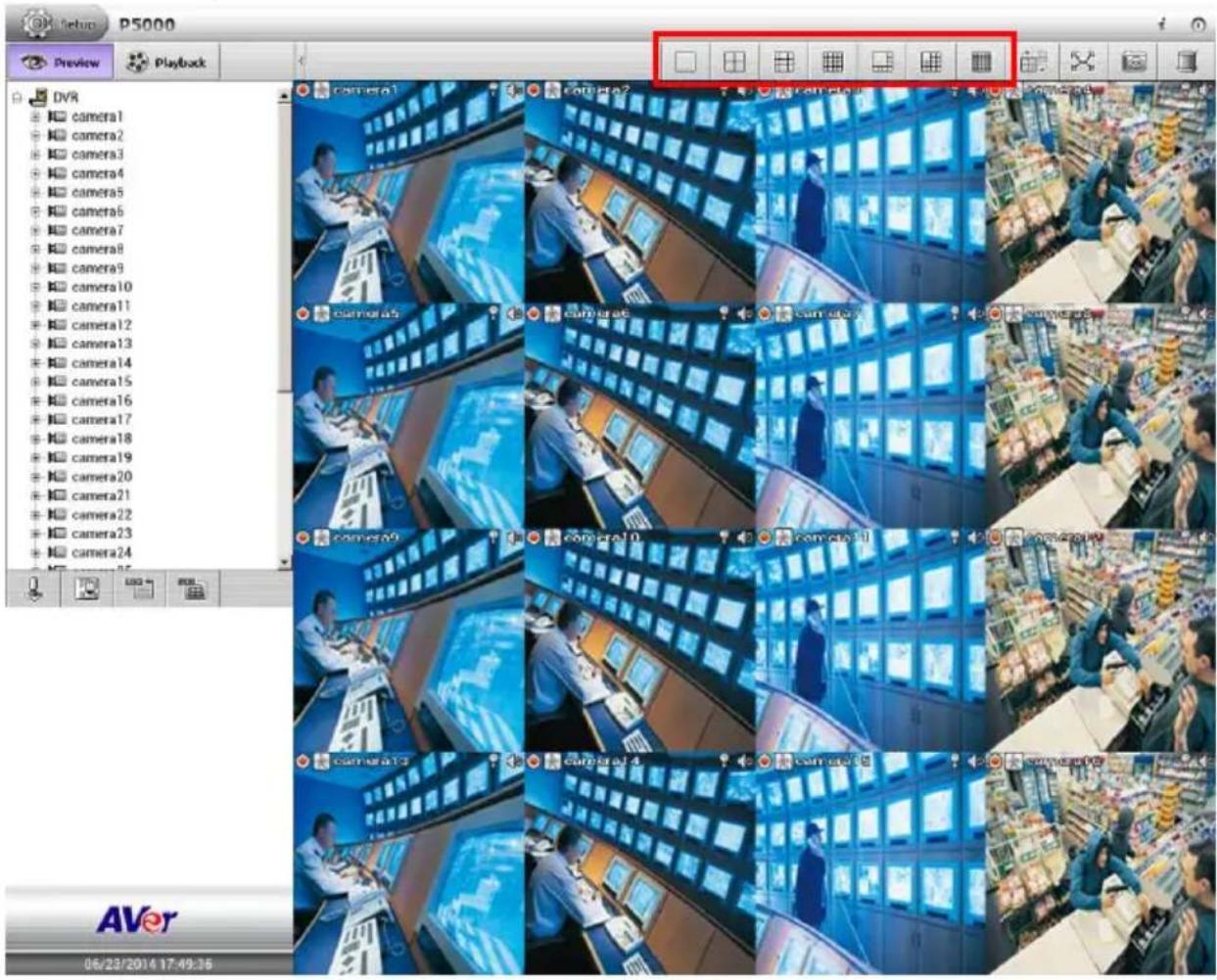Click the second icon below camera tree
The width and height of the screenshot is (1217, 980).
pos(87,588)
